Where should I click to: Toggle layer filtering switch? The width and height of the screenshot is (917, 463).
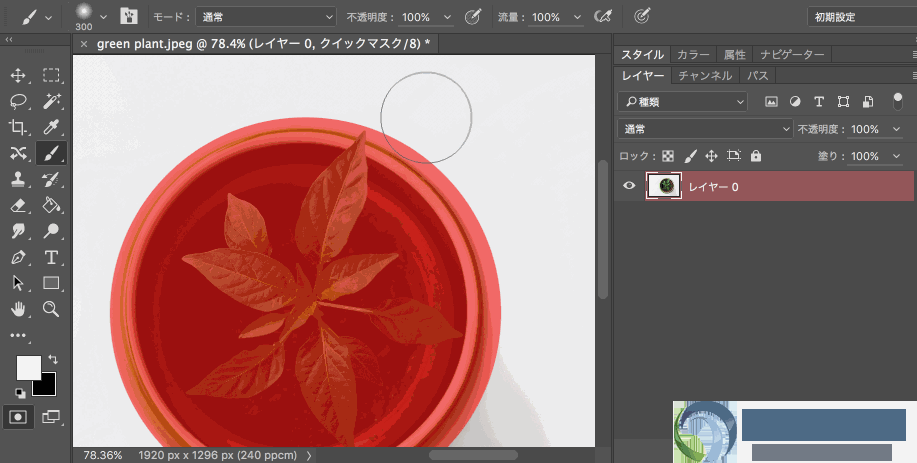click(x=898, y=101)
